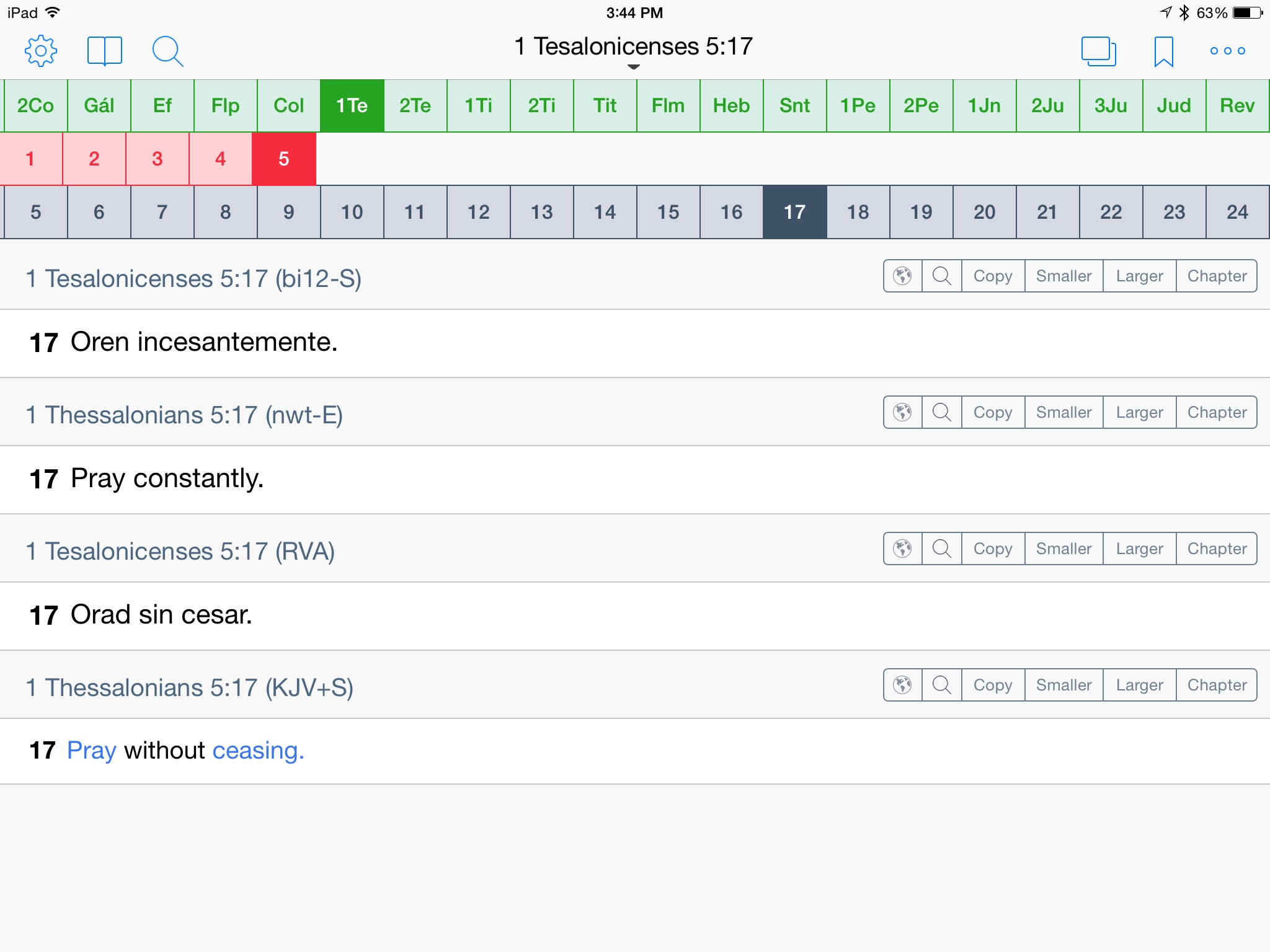Tap globe icon in bi12-S row
The height and width of the screenshot is (952, 1270).
tap(902, 276)
